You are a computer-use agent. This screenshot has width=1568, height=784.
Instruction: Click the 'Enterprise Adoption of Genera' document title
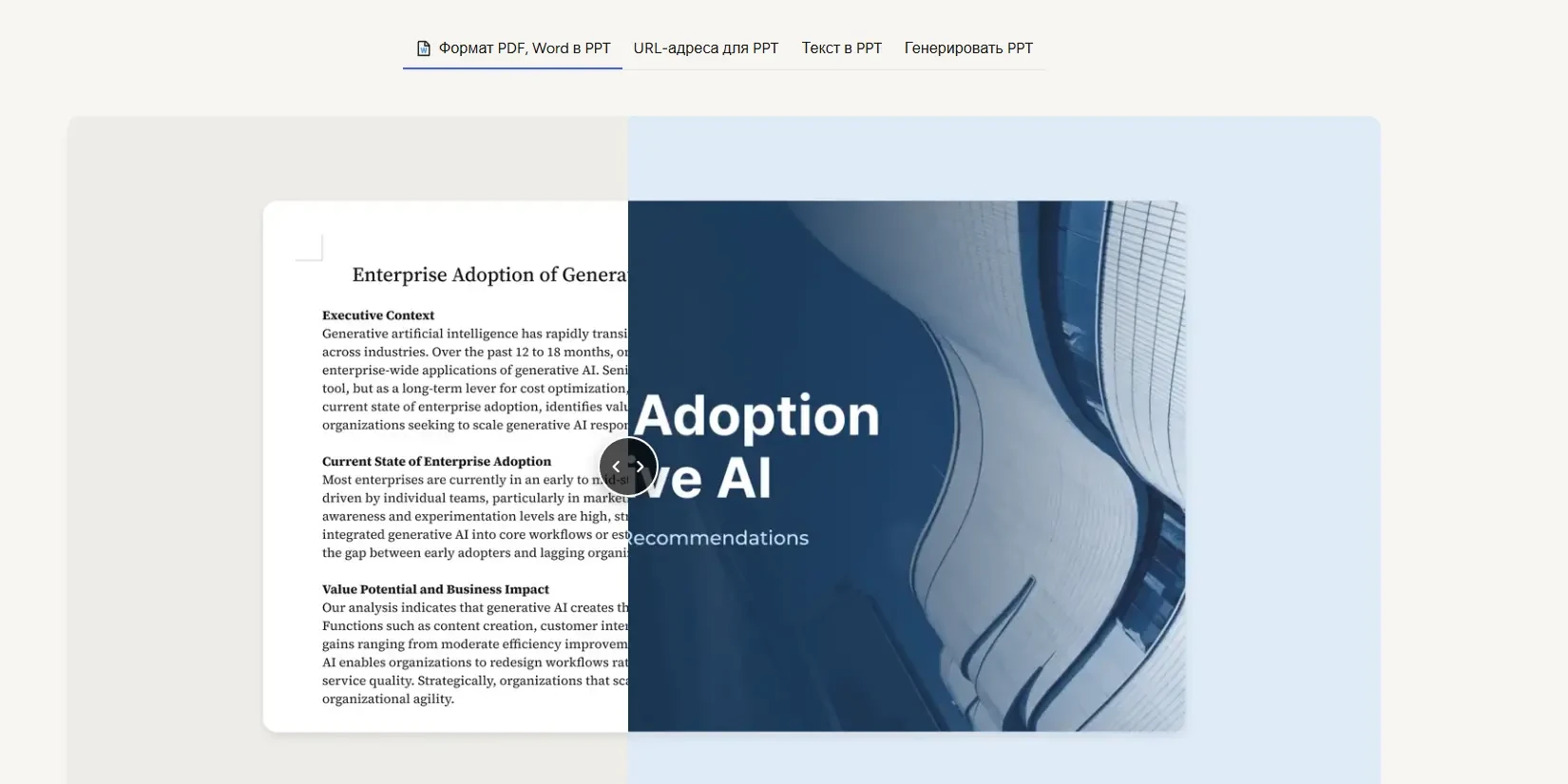tap(490, 275)
